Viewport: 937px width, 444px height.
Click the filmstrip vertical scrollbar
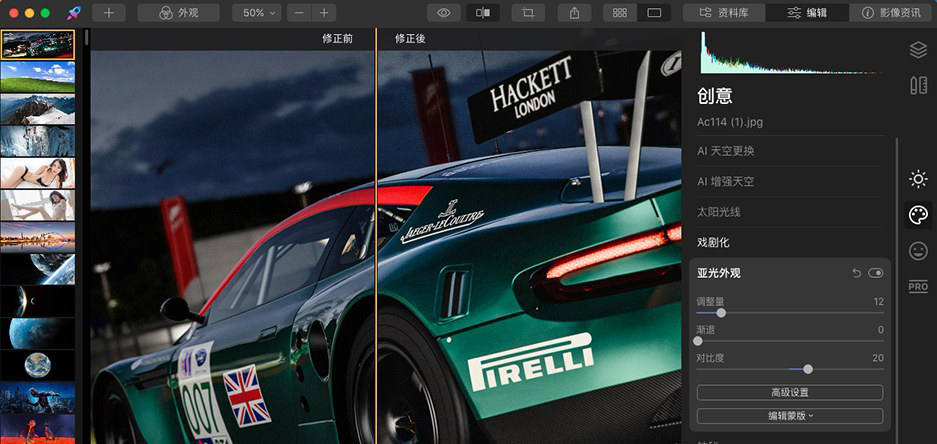coord(87,38)
